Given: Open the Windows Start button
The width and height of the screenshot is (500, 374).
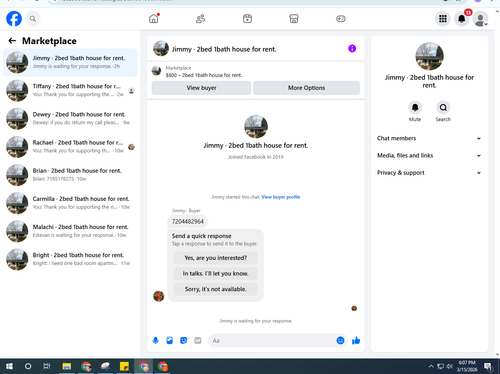Looking at the screenshot, I should [9, 367].
